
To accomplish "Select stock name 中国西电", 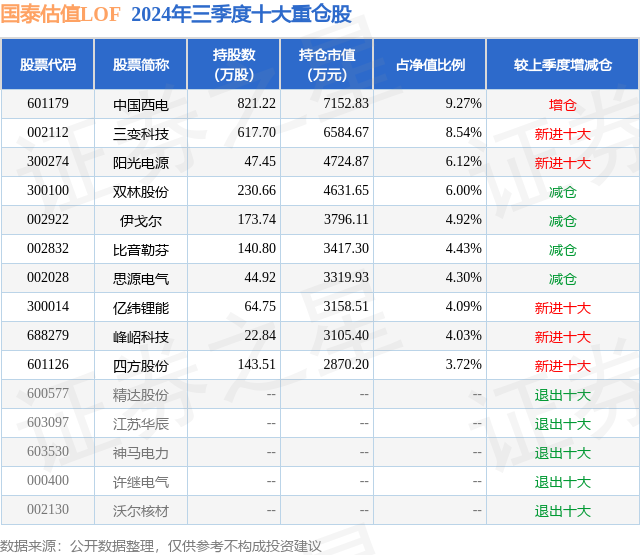I will point(141,105).
